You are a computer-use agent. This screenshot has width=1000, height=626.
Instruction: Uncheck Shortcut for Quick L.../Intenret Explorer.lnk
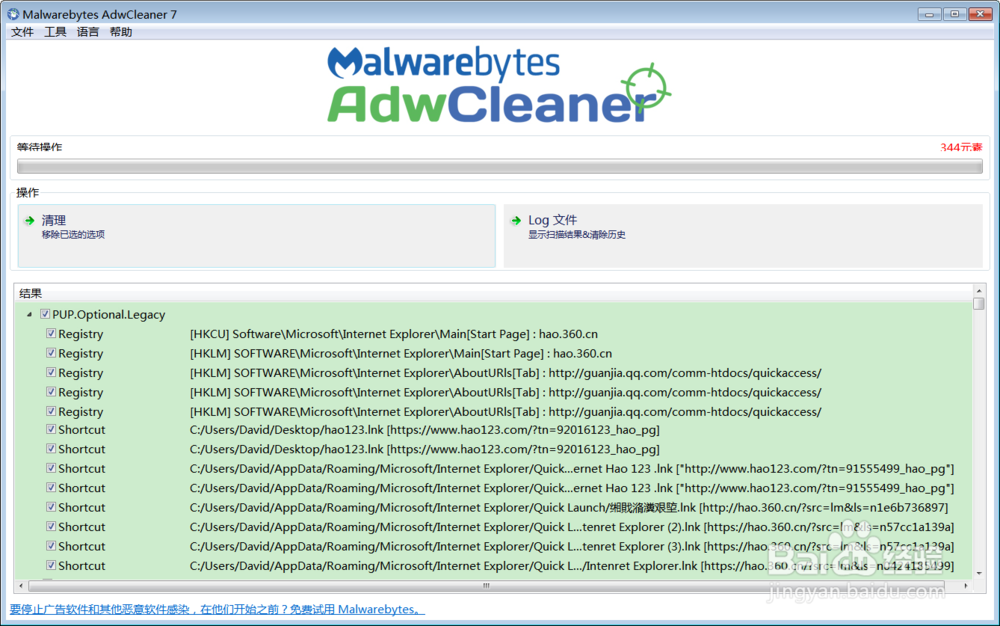pos(51,565)
